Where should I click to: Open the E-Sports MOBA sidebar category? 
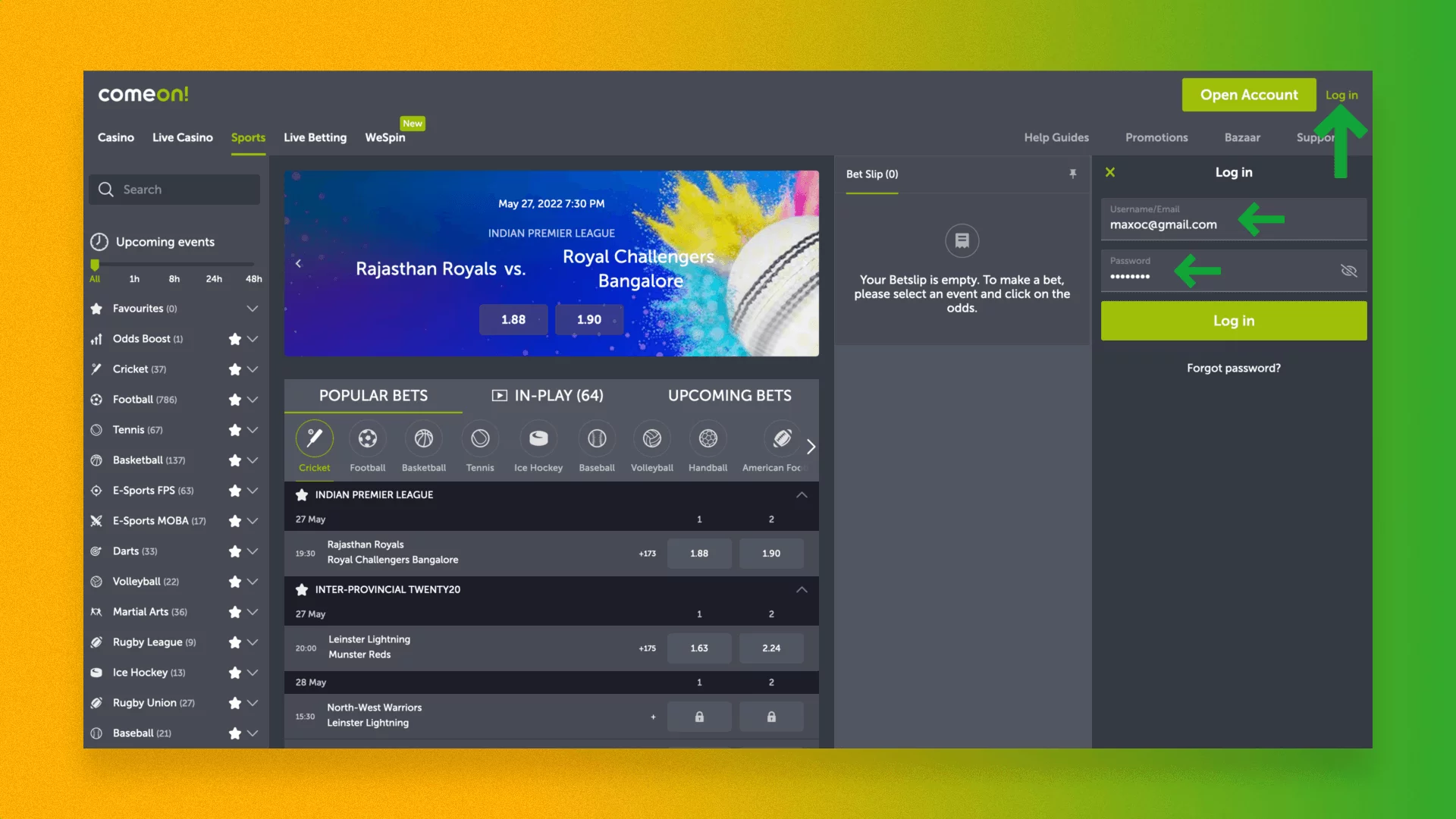tap(159, 521)
